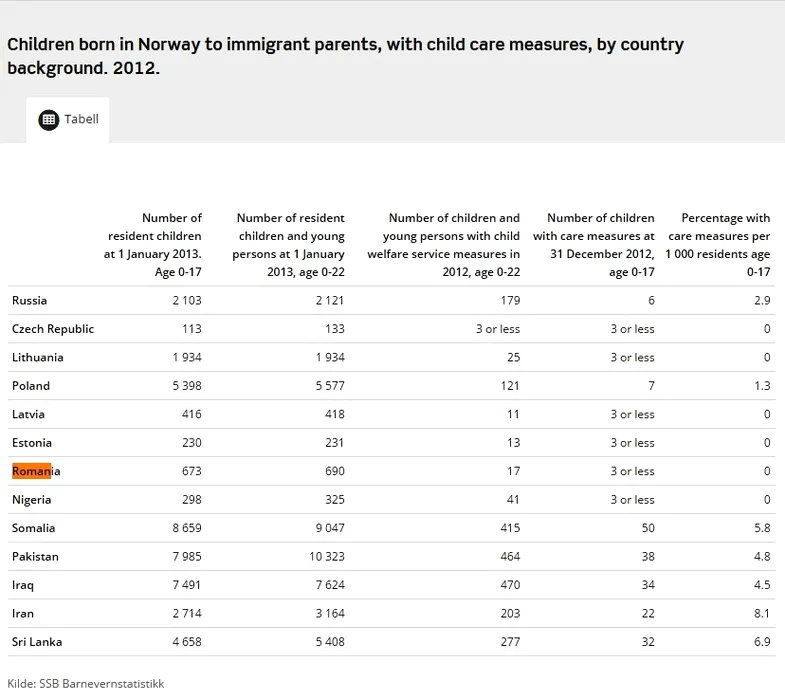The image size is (785, 700).
Task: Select the Russia row label
Action: pyautogui.click(x=29, y=300)
